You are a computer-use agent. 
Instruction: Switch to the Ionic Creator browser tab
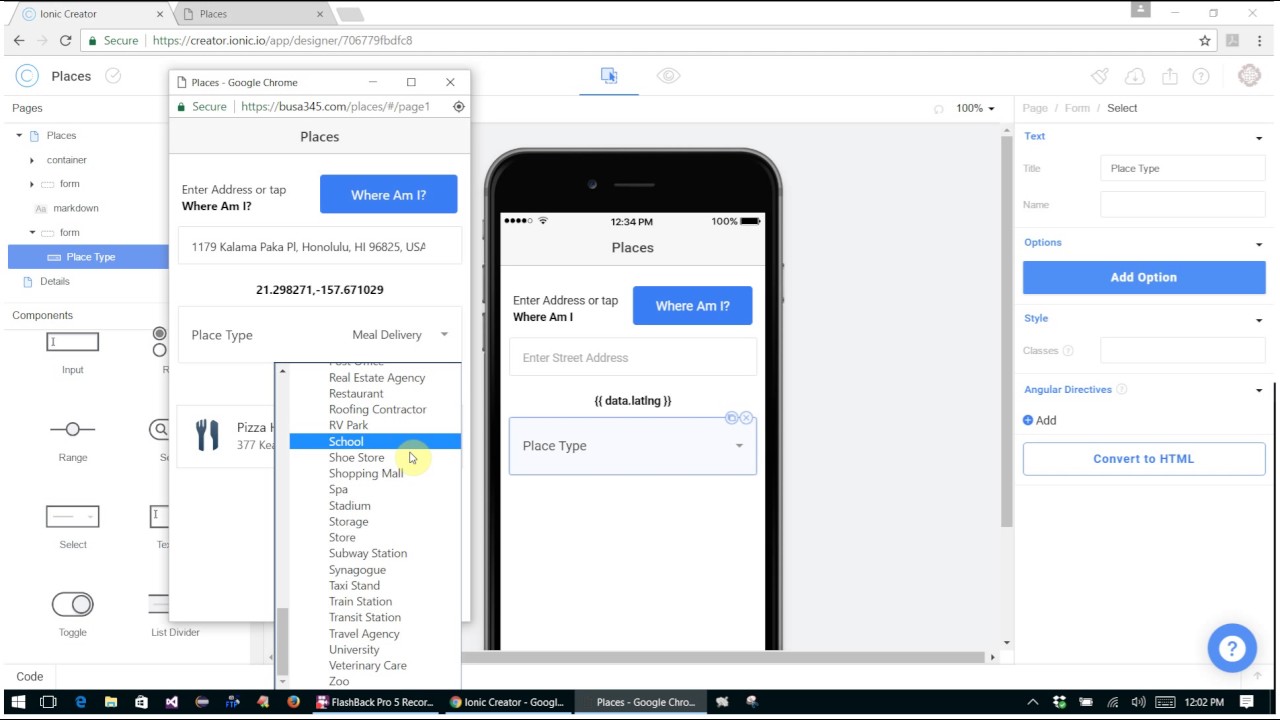pyautogui.click(x=92, y=14)
